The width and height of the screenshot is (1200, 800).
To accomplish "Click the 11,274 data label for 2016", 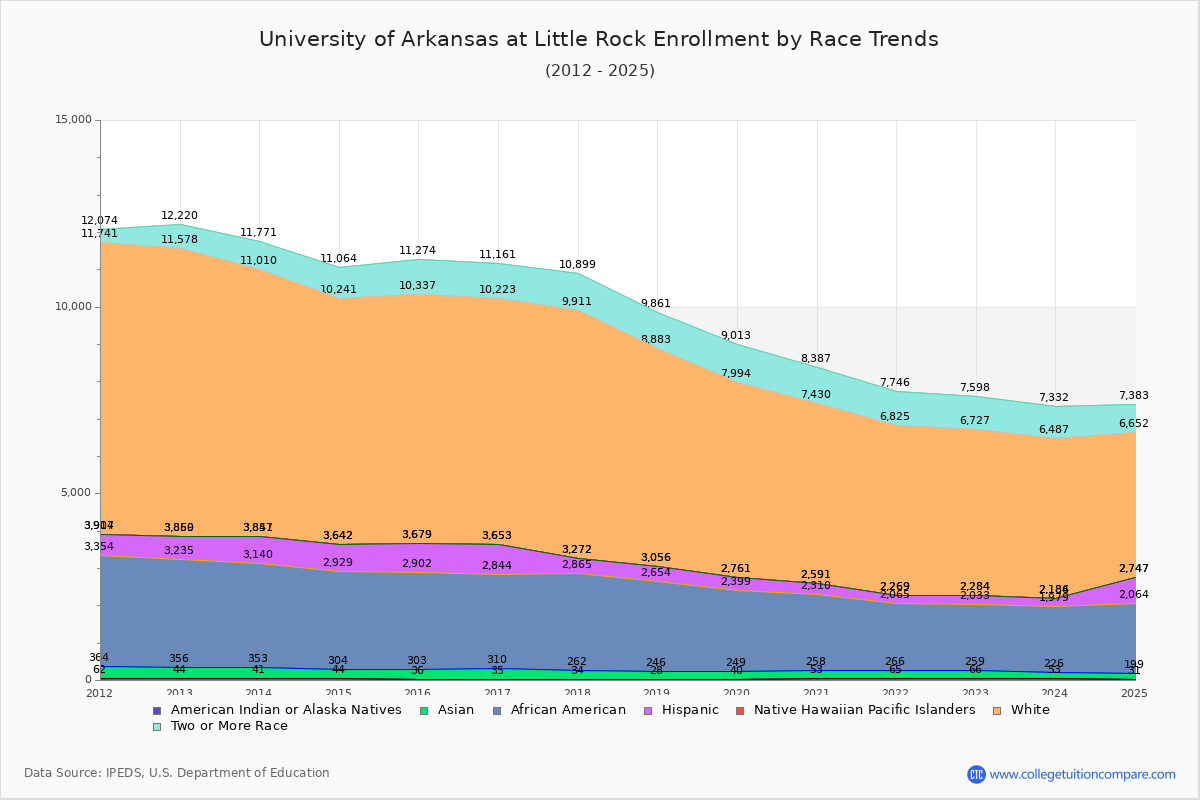I will (418, 251).
